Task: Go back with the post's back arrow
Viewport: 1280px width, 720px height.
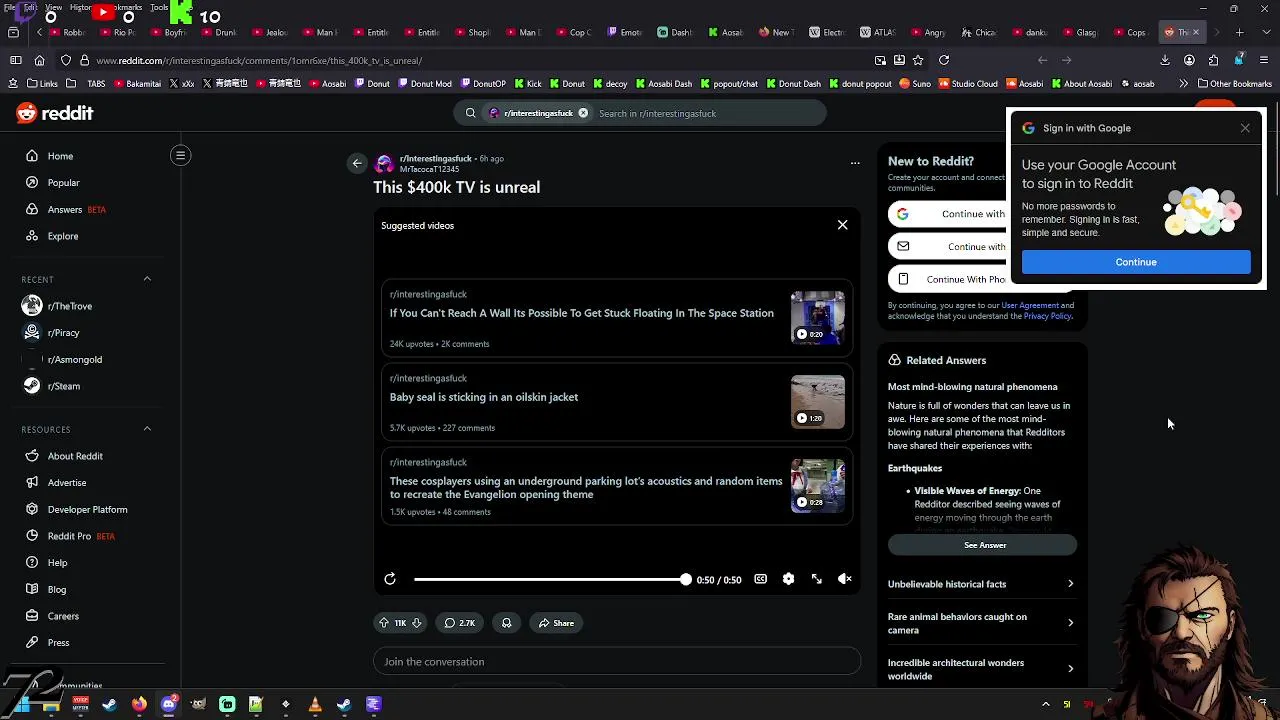Action: click(357, 163)
